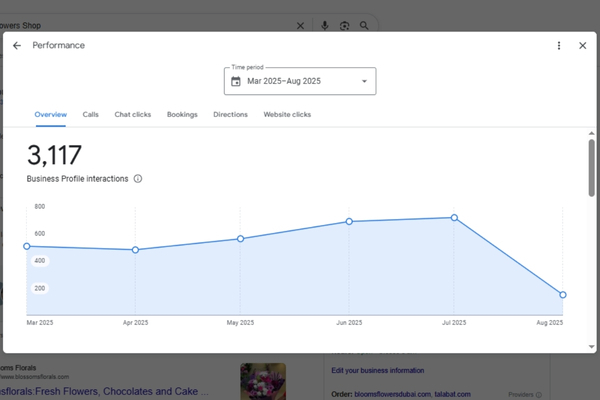600x400 pixels.
Task: Click the Aug 2025 data point on chart
Action: click(563, 295)
